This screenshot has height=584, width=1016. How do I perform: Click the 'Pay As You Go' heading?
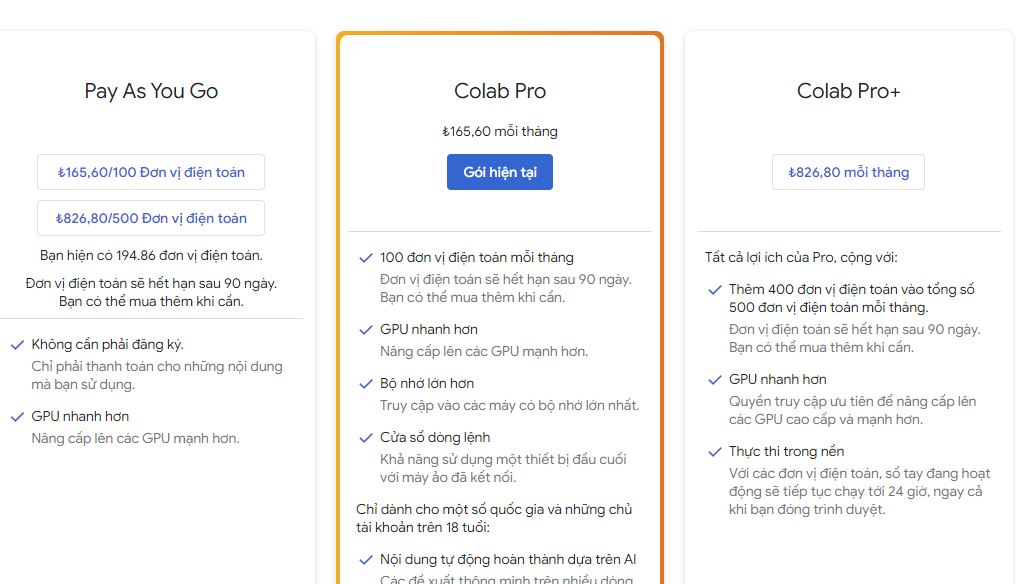tap(151, 91)
